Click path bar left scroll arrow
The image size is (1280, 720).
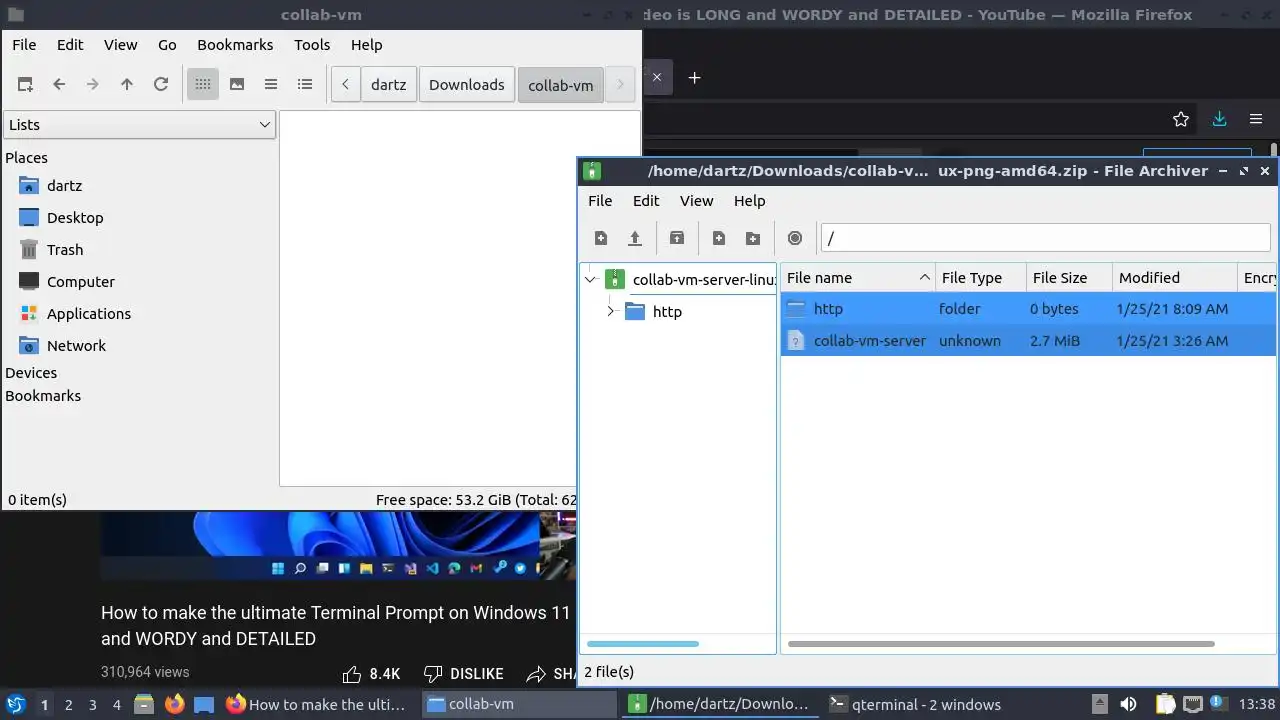pyautogui.click(x=345, y=84)
